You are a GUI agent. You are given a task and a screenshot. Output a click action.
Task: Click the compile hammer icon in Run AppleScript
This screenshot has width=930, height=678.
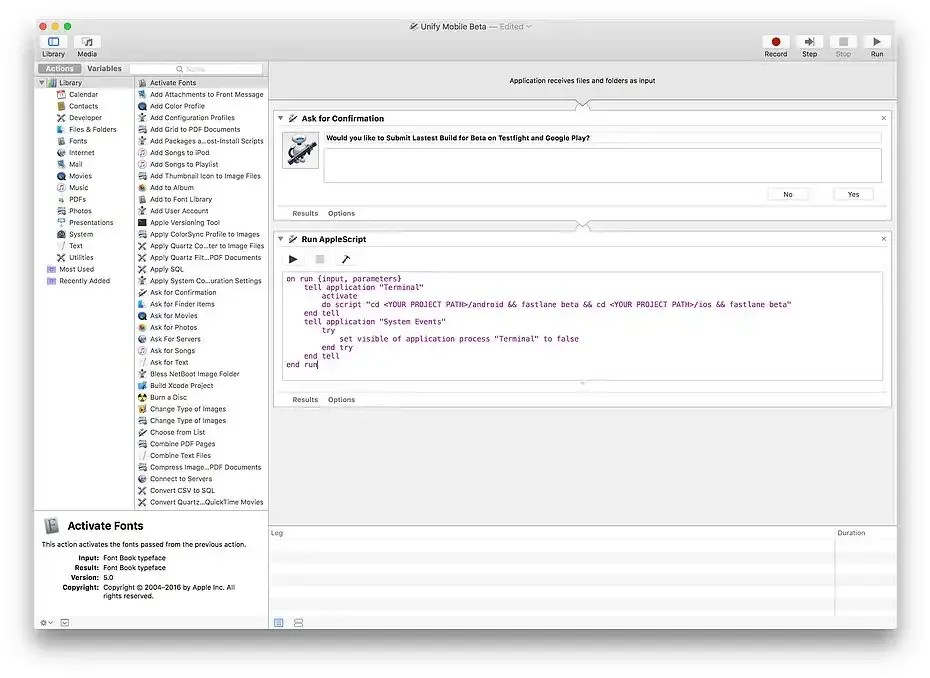tap(346, 259)
